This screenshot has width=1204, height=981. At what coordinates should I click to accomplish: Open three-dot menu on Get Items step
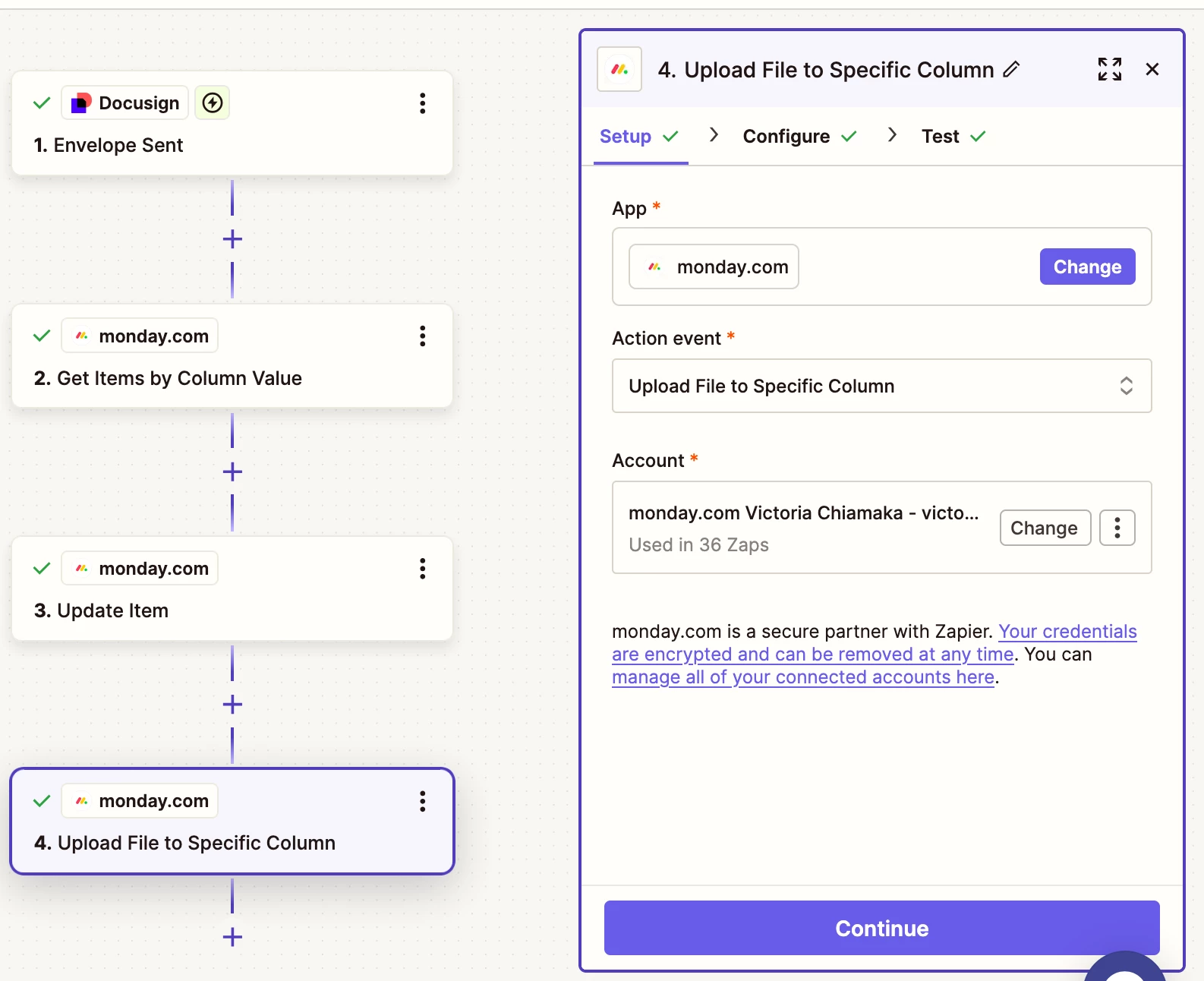[422, 336]
